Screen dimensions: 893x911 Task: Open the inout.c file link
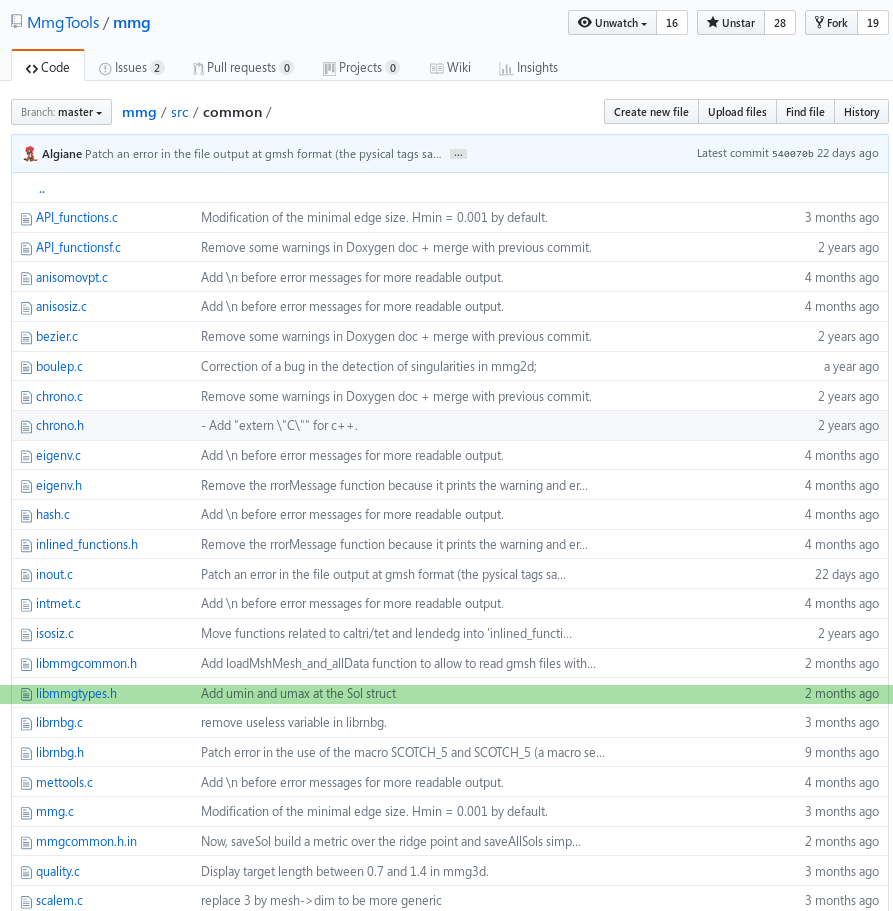54,575
